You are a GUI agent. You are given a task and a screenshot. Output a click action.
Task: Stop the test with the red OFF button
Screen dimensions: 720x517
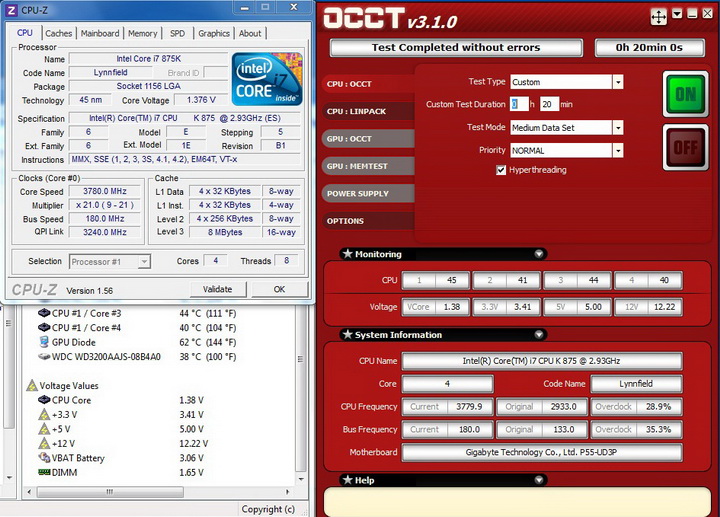coord(685,147)
